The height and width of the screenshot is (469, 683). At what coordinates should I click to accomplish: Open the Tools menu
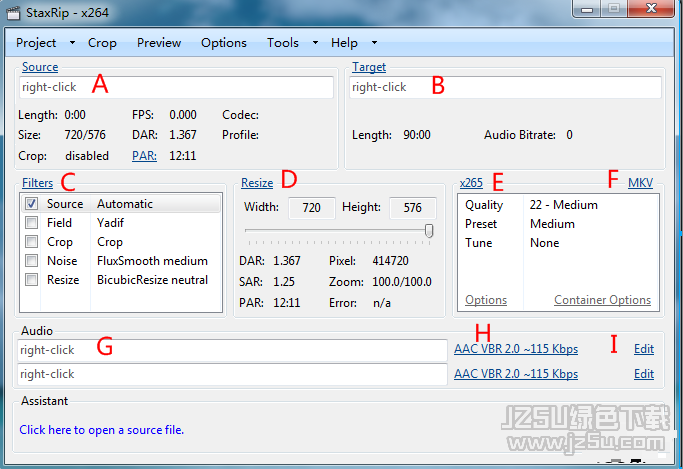point(283,43)
